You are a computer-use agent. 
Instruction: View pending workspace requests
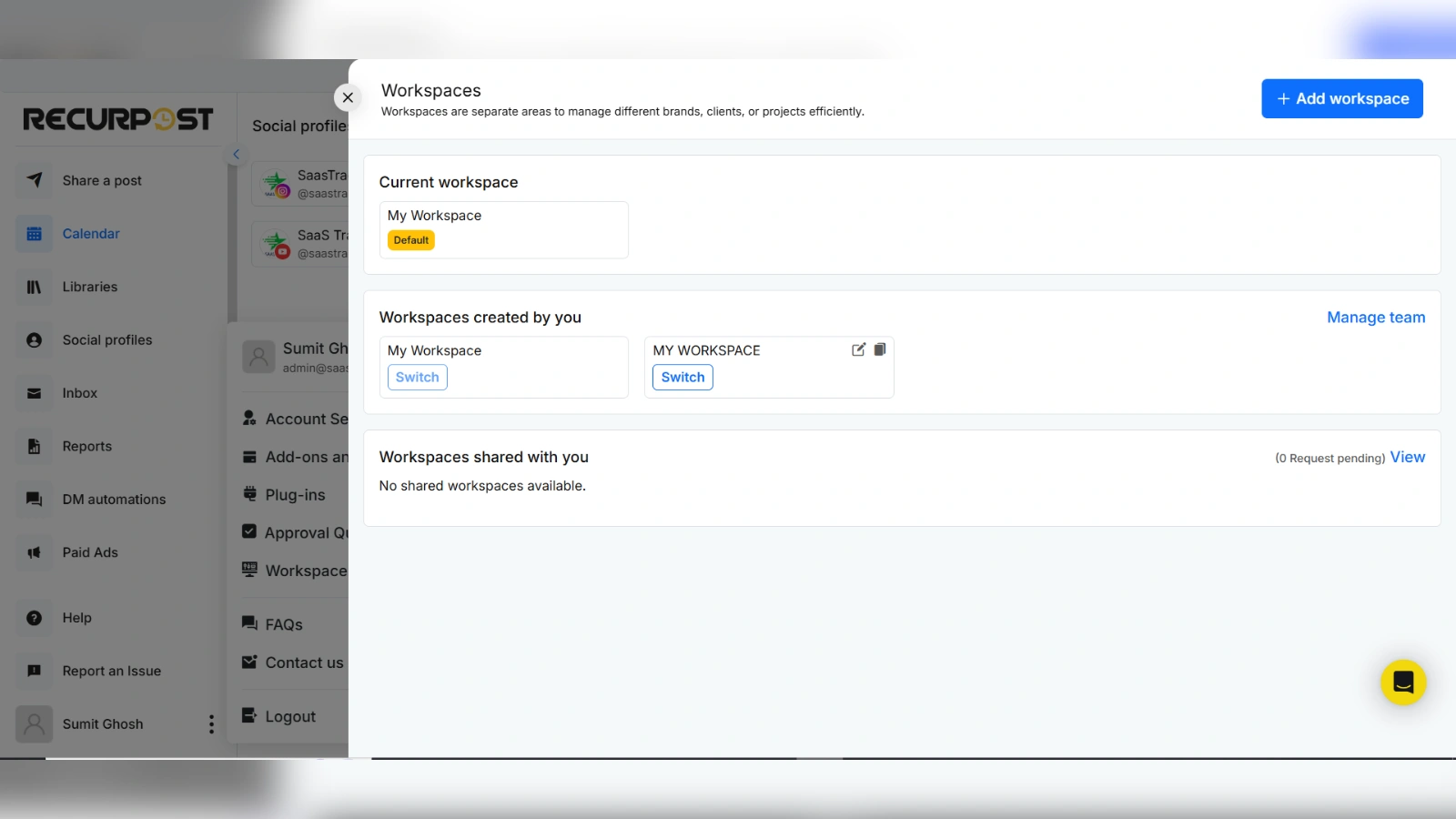pos(1407,458)
